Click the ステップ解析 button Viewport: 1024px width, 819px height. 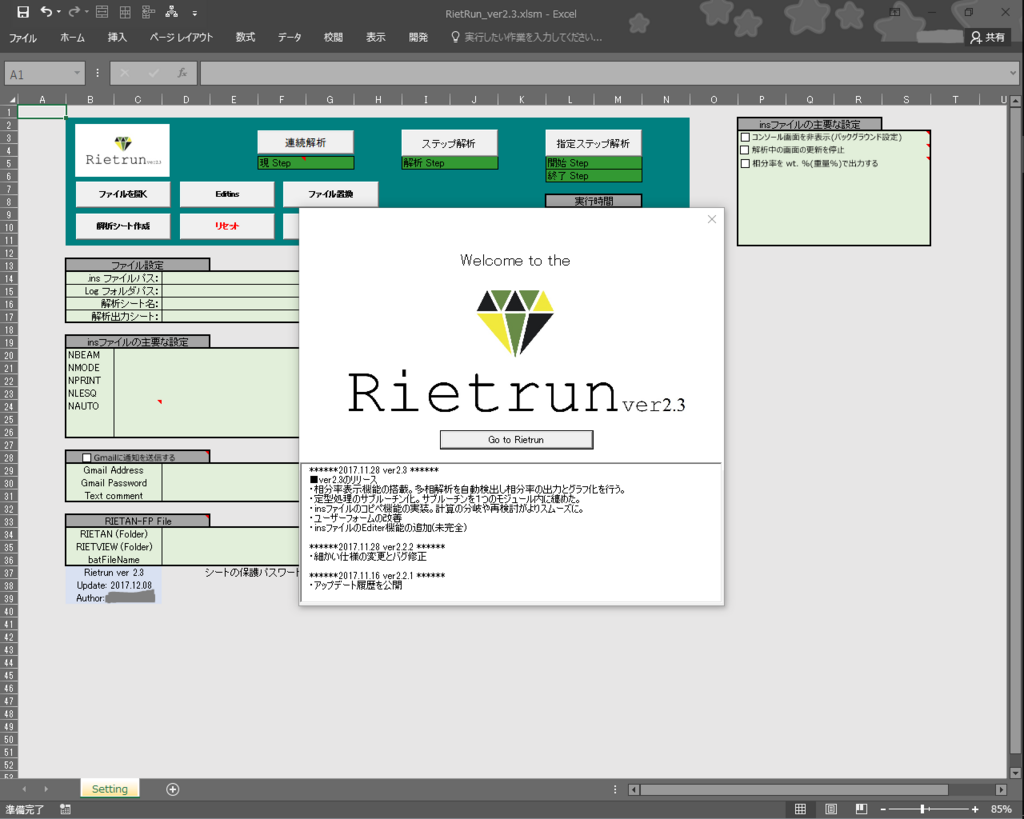pos(449,142)
